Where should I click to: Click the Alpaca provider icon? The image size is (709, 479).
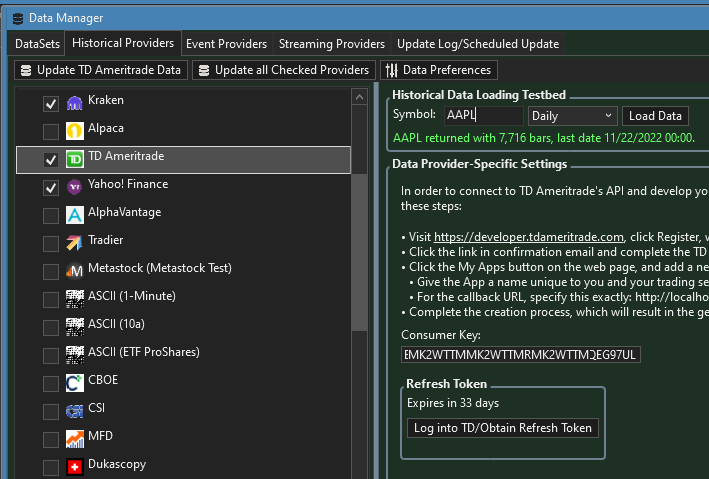click(x=74, y=131)
